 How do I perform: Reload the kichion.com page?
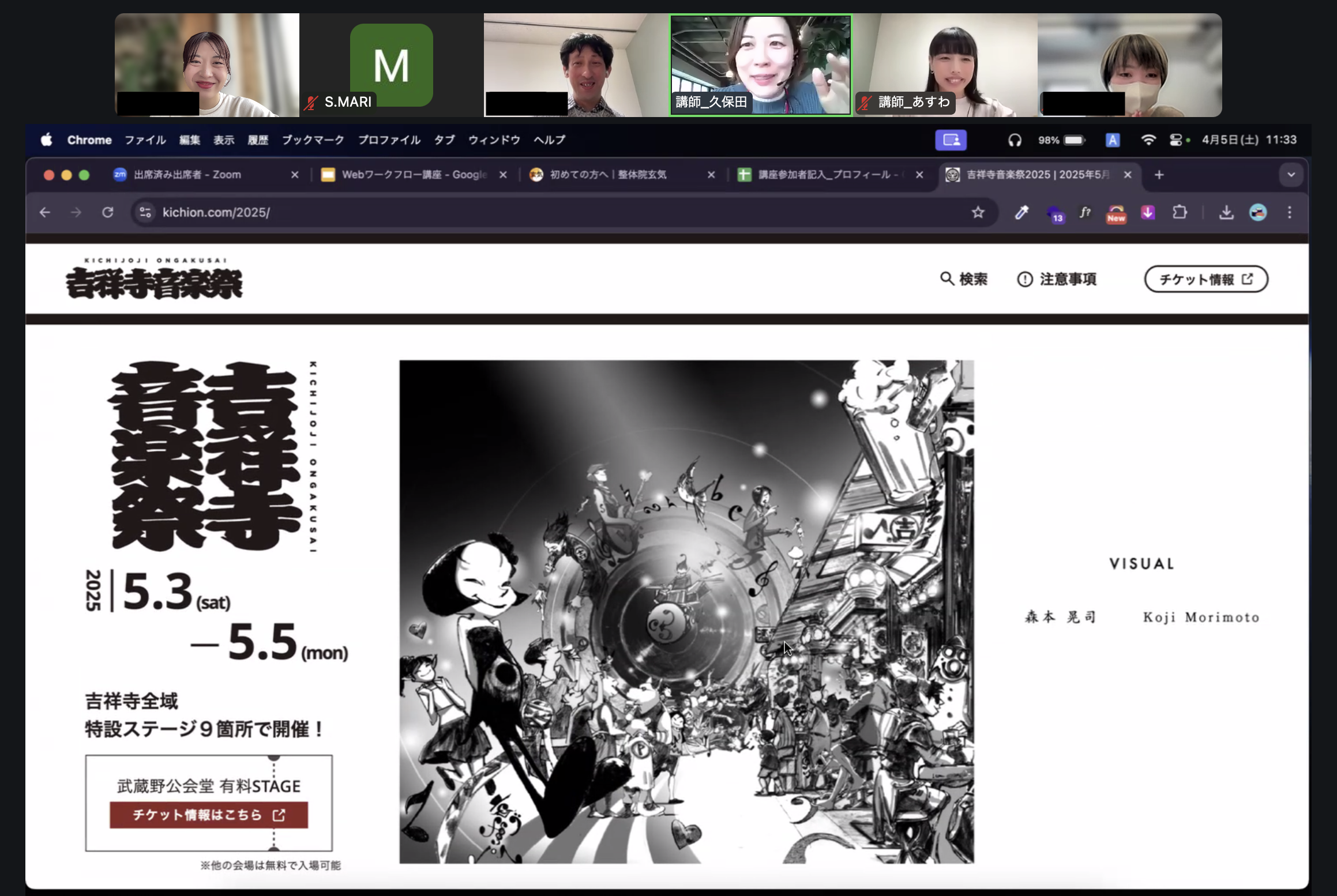click(x=108, y=212)
